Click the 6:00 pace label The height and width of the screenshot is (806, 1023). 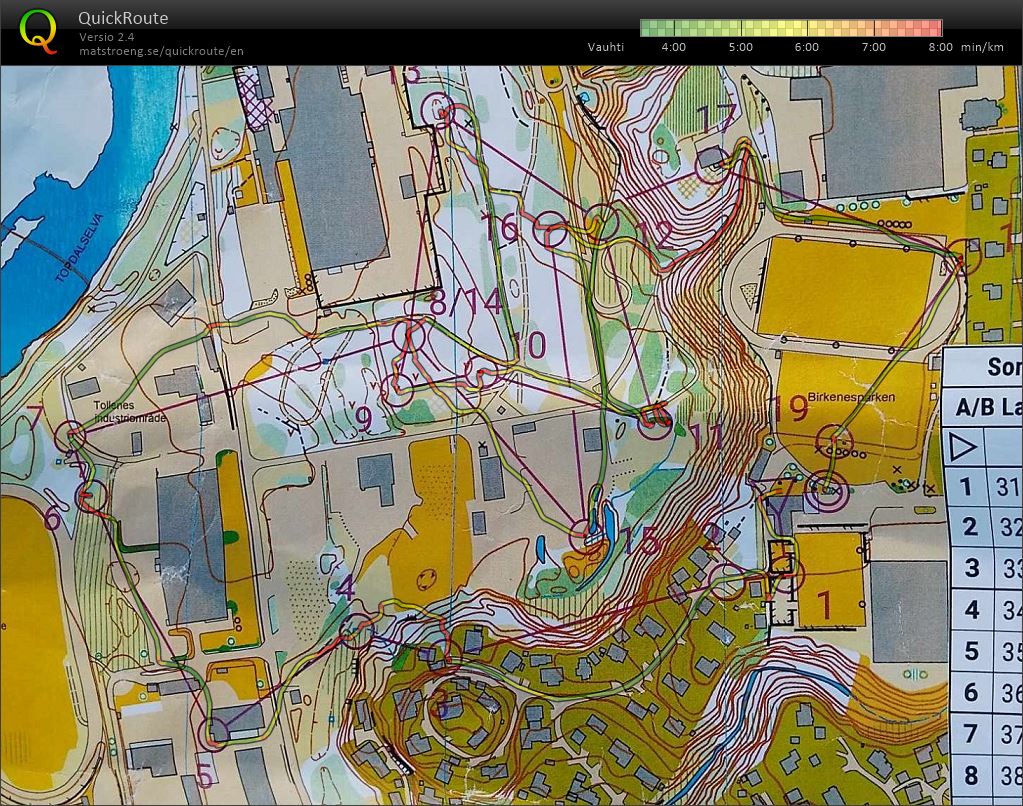[806, 47]
